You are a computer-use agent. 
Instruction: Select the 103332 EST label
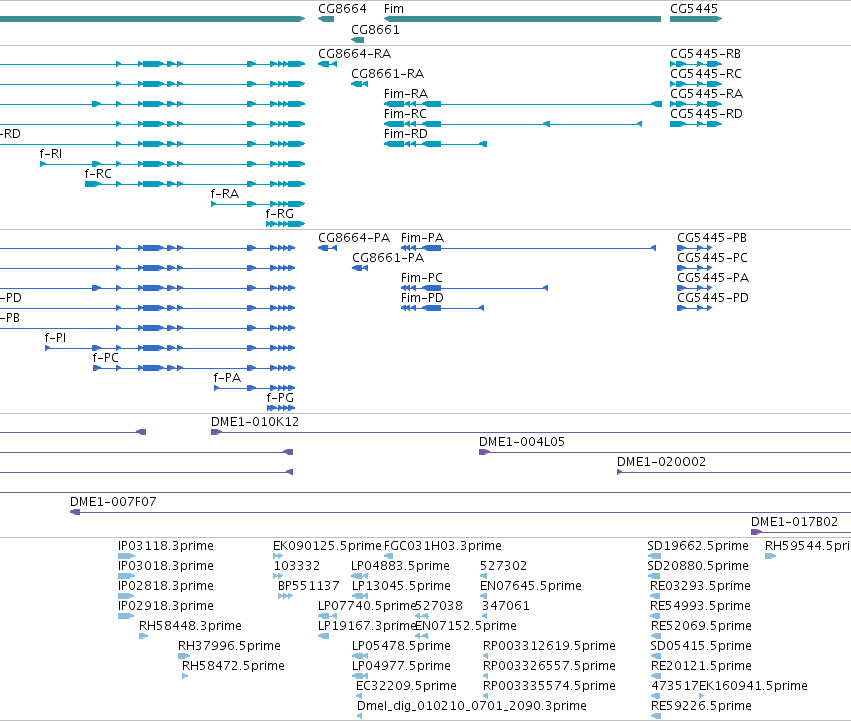click(x=296, y=566)
